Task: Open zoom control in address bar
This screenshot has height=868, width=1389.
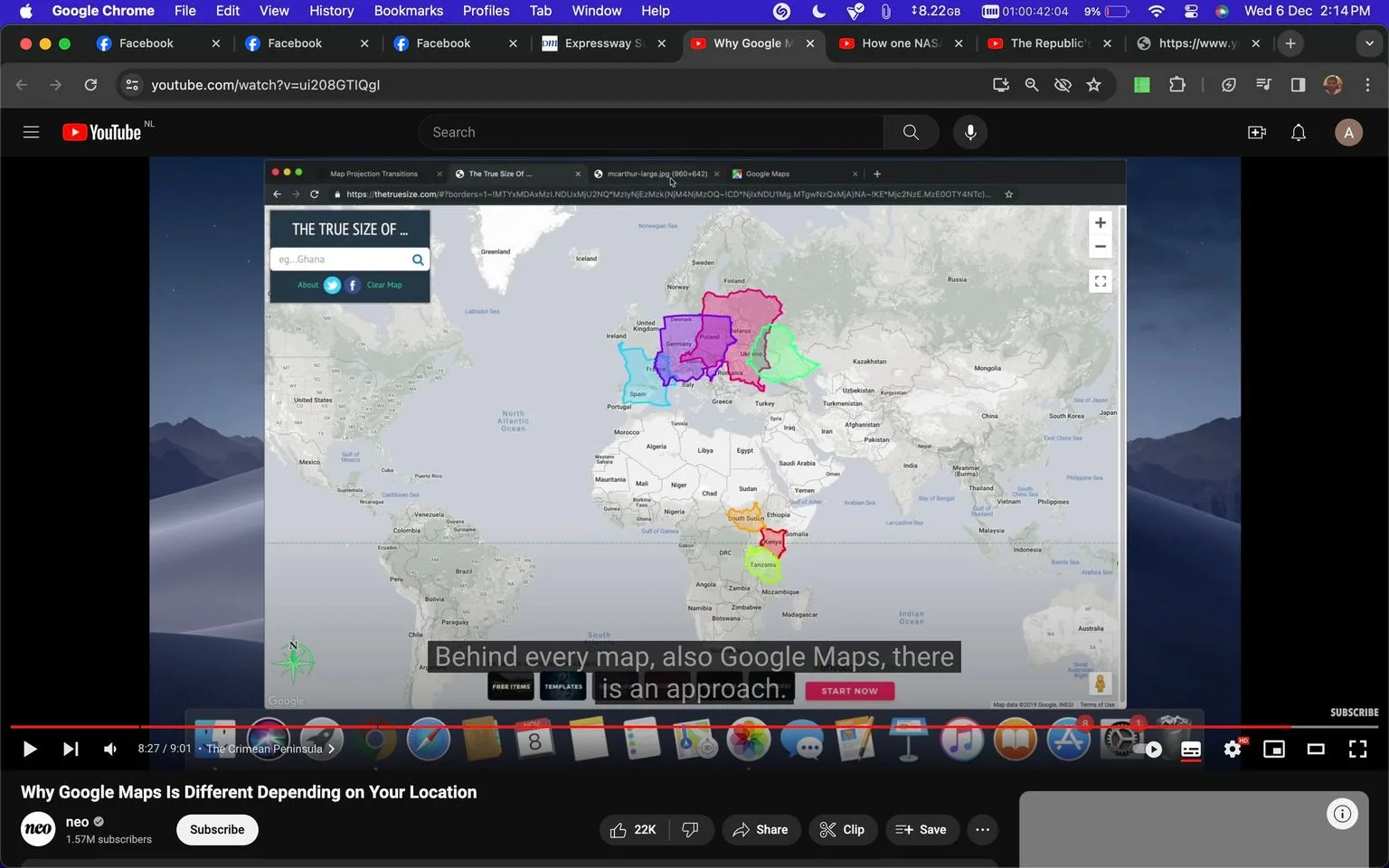Action: coord(1032,84)
